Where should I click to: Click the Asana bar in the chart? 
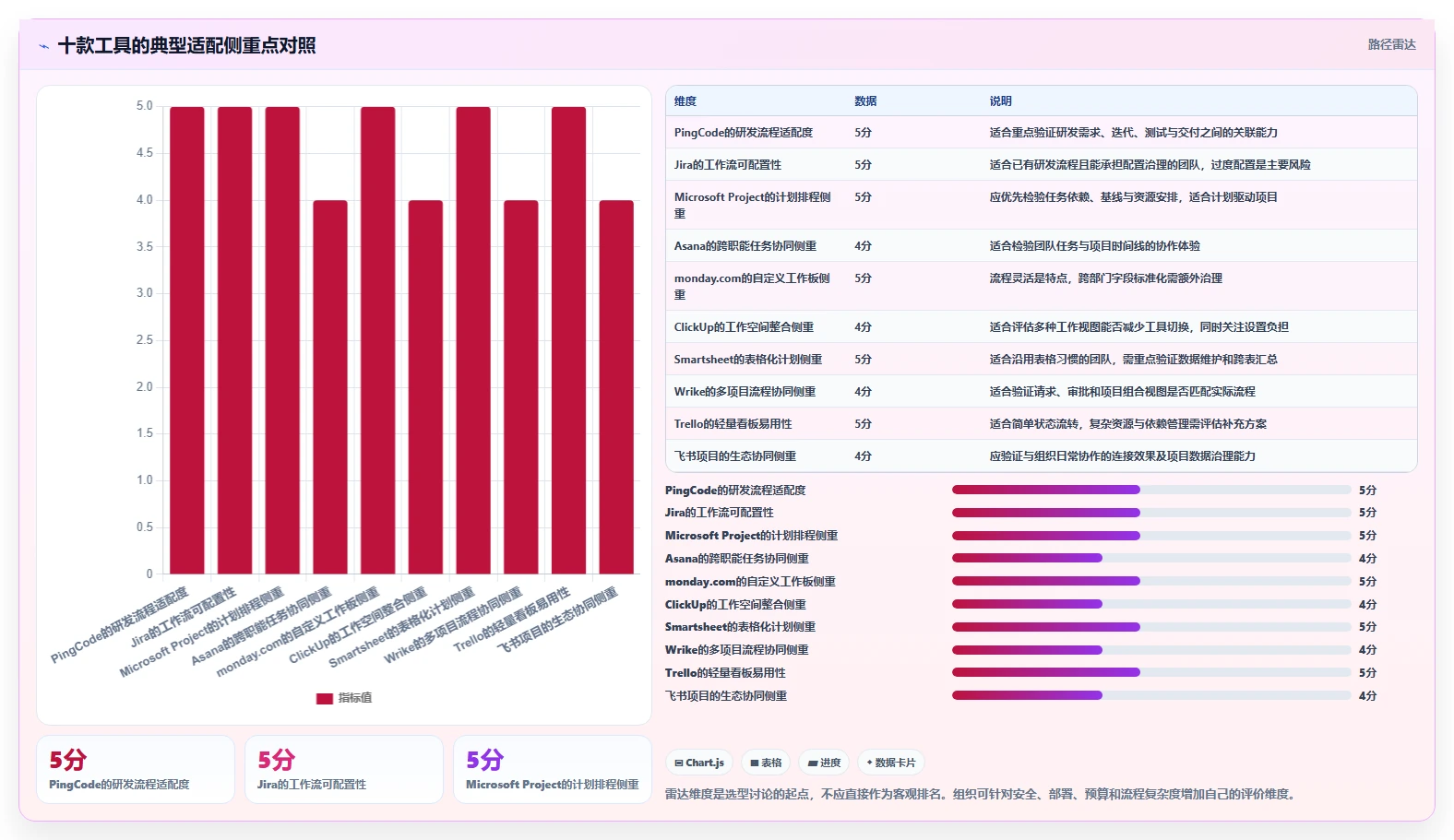click(330, 387)
